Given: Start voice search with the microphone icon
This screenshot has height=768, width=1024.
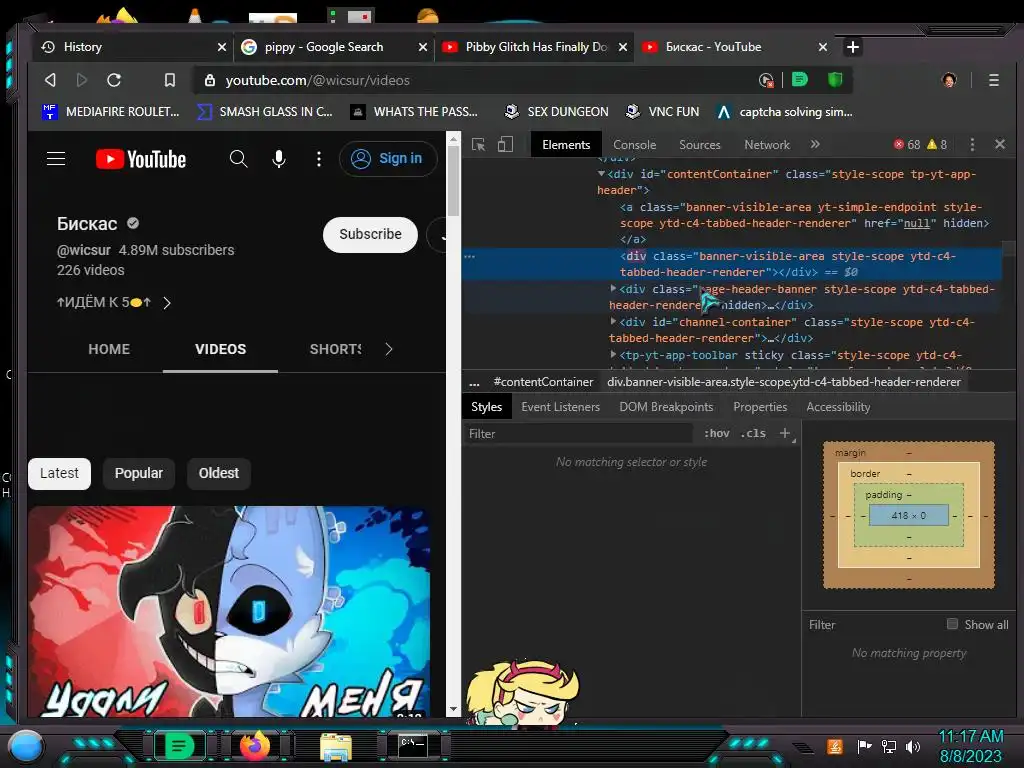Looking at the screenshot, I should pos(279,159).
